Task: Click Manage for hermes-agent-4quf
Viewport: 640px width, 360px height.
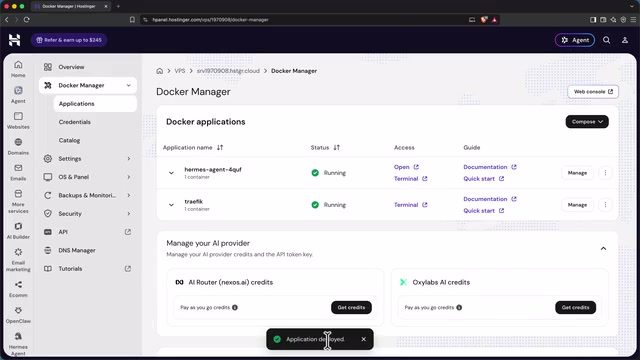Action: (577, 173)
